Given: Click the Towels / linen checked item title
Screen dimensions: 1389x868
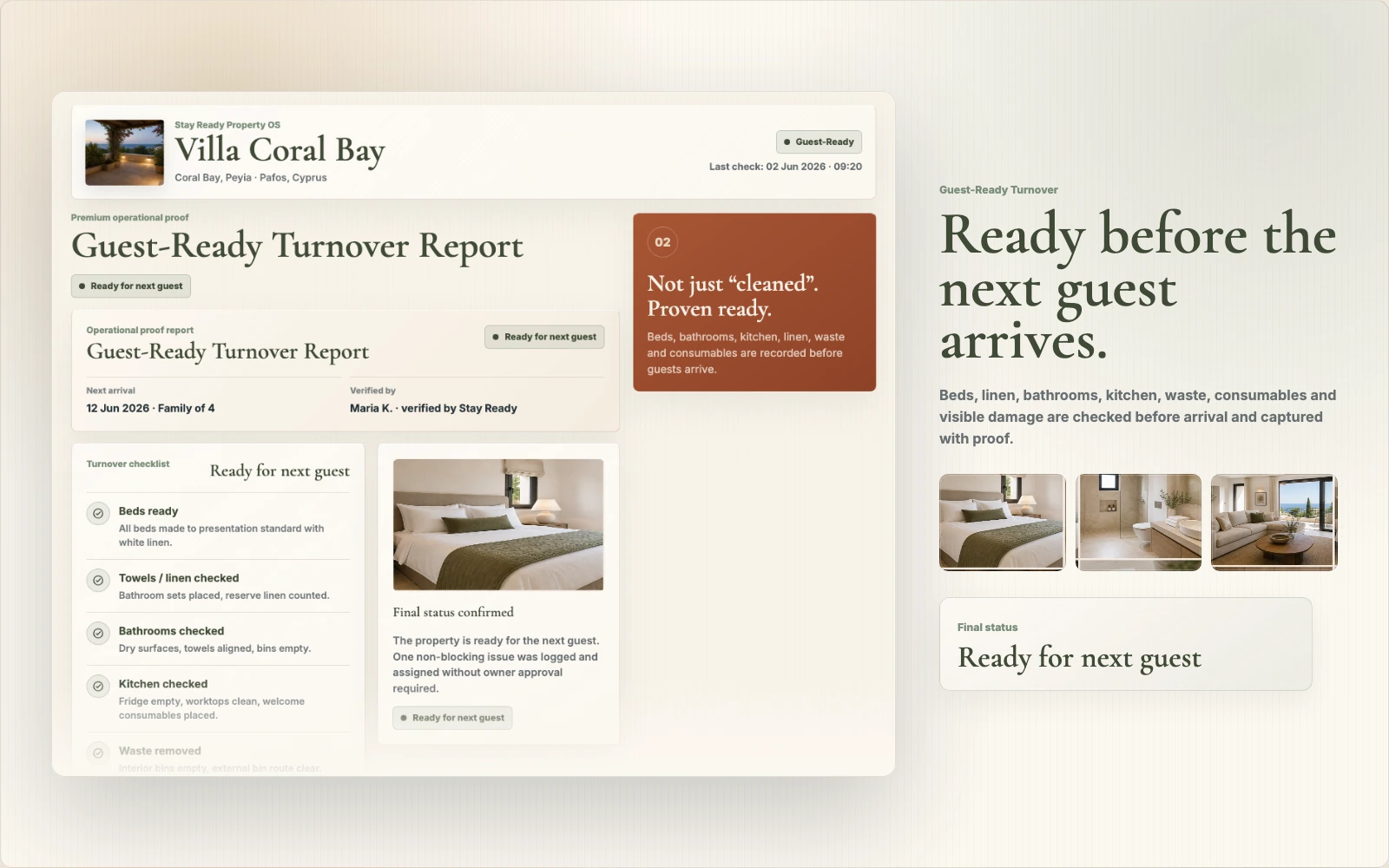Looking at the screenshot, I should tap(179, 578).
